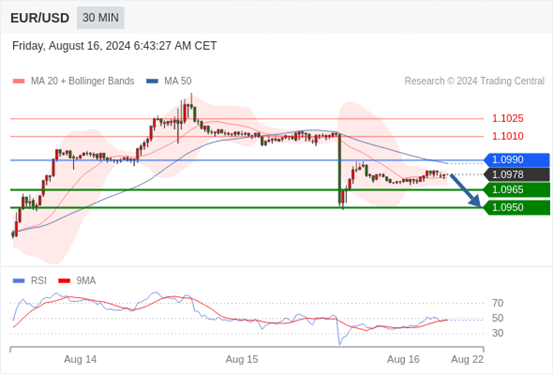This screenshot has width=553, height=375.
Task: Click the Research © 2024 Trading Central credit
Action: (x=474, y=81)
